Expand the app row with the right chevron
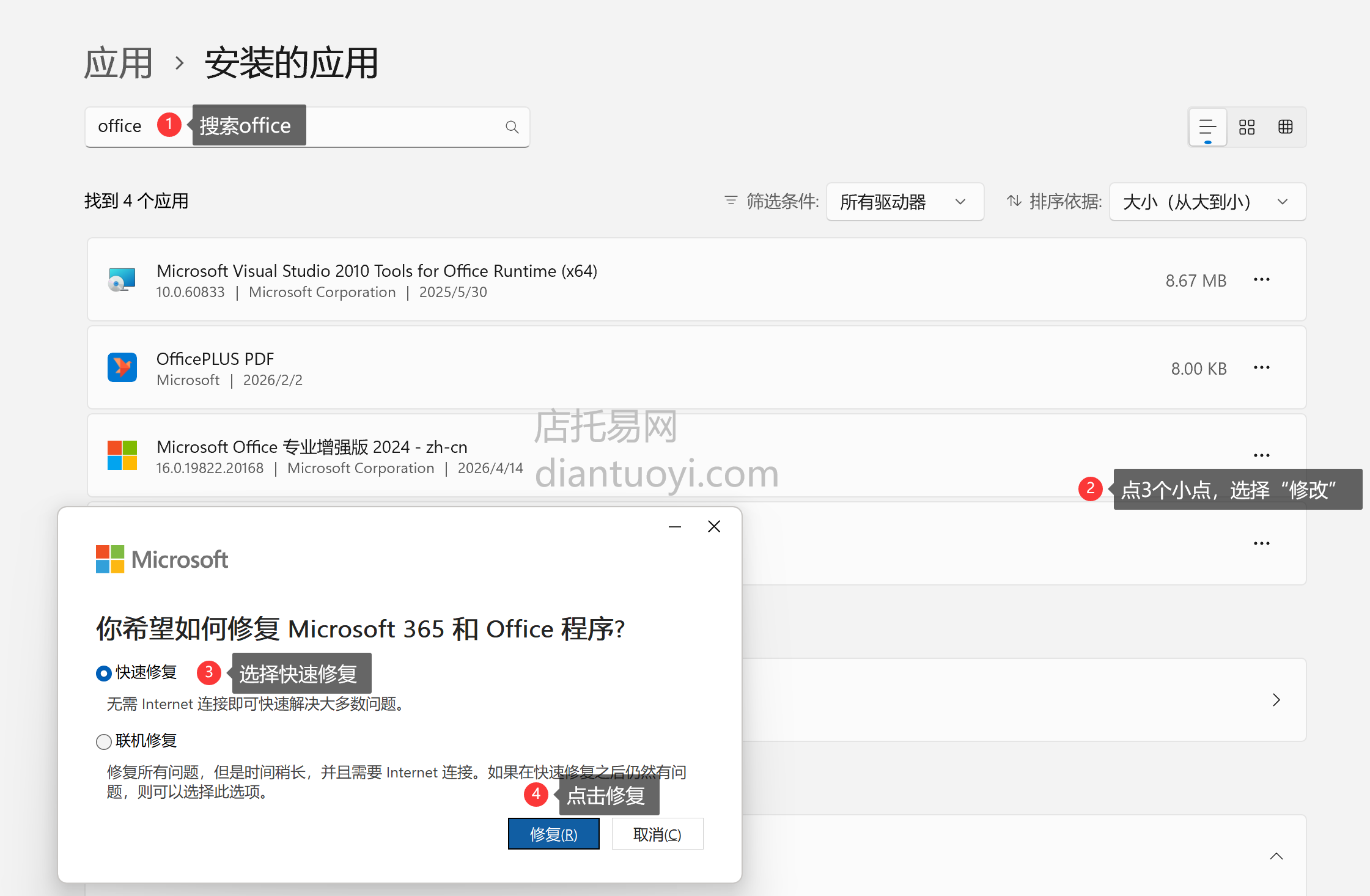1370x896 pixels. 1276,700
